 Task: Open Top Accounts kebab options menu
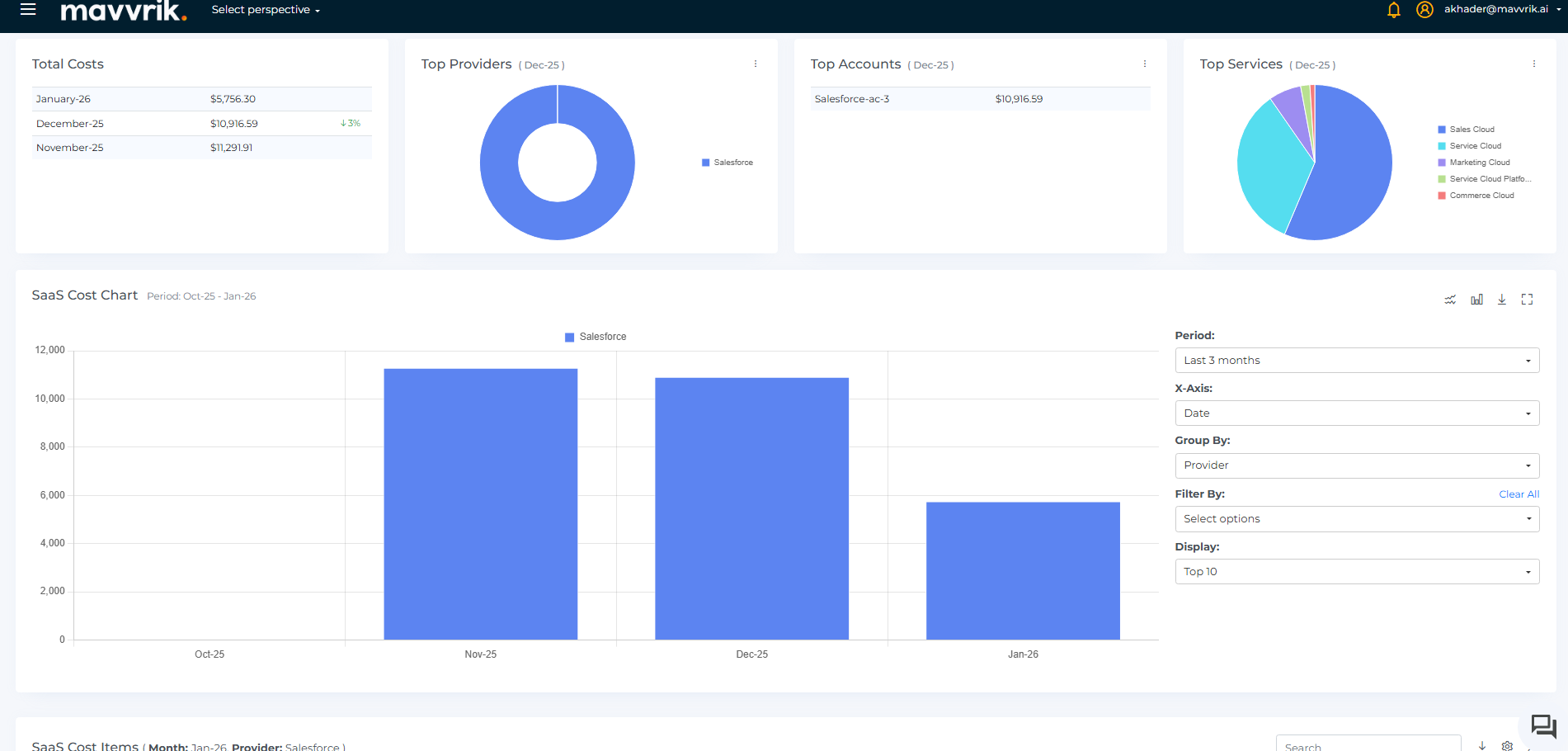pyautogui.click(x=1144, y=64)
